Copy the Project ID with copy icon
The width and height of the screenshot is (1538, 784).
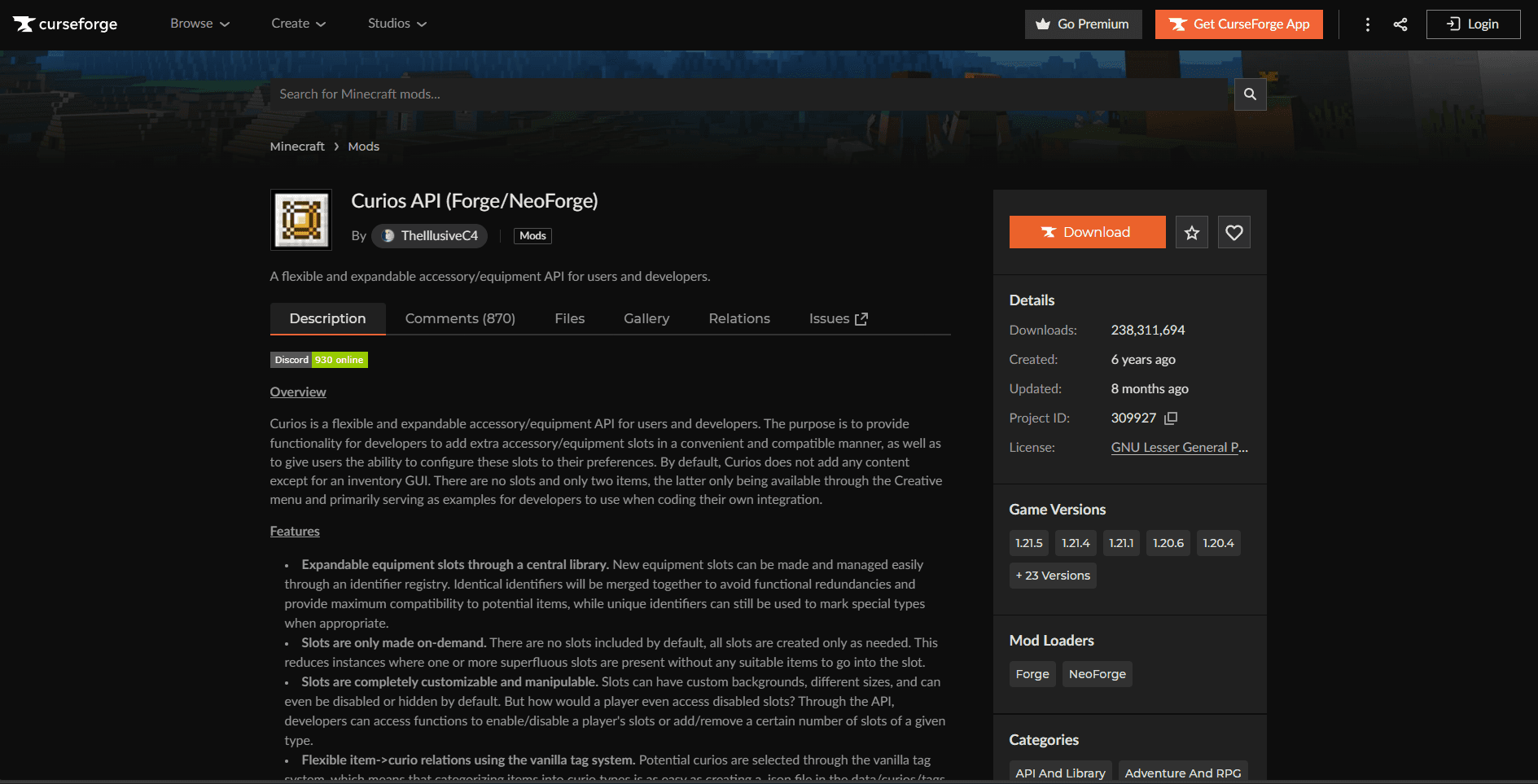1171,418
